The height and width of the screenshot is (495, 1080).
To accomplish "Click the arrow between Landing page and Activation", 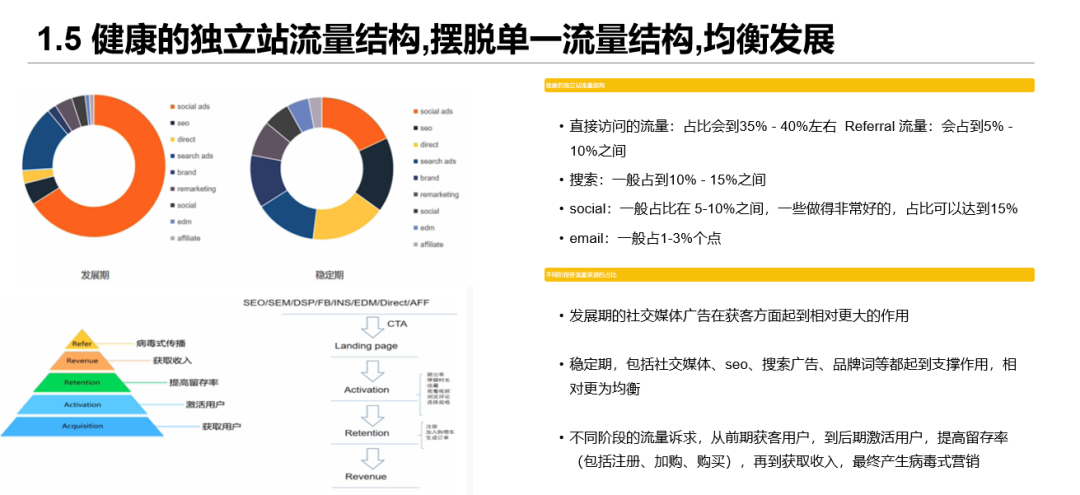I will click(373, 370).
